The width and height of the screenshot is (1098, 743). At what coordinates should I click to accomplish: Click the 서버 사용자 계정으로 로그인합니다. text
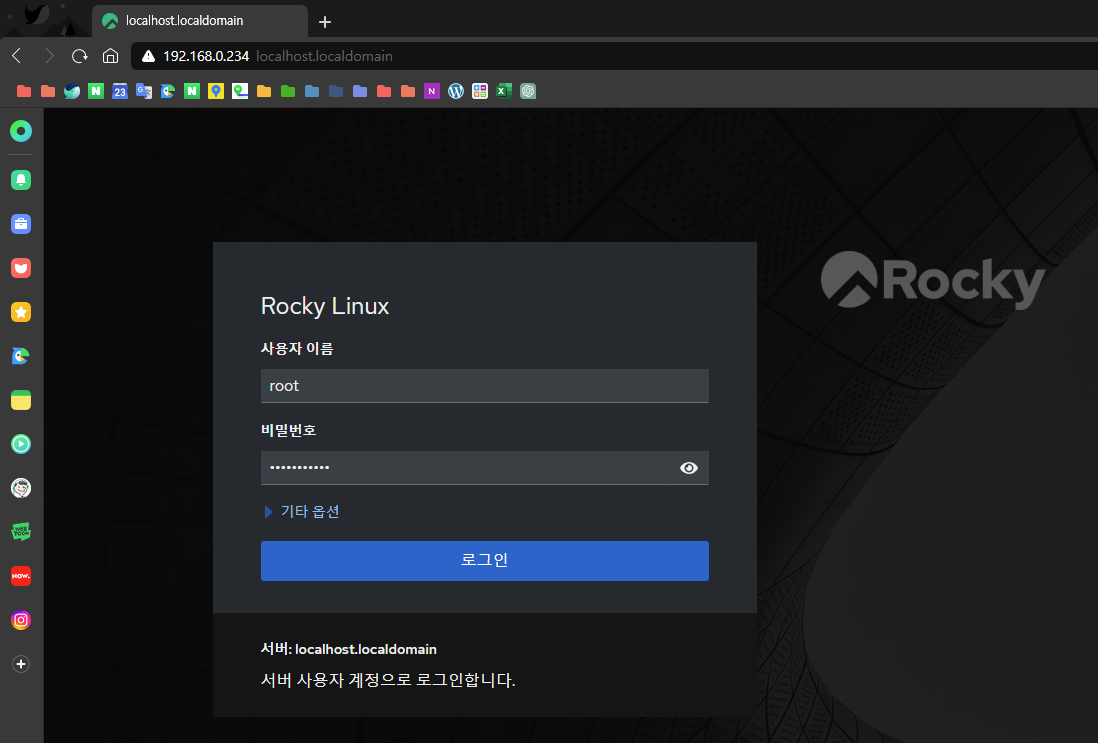click(388, 680)
